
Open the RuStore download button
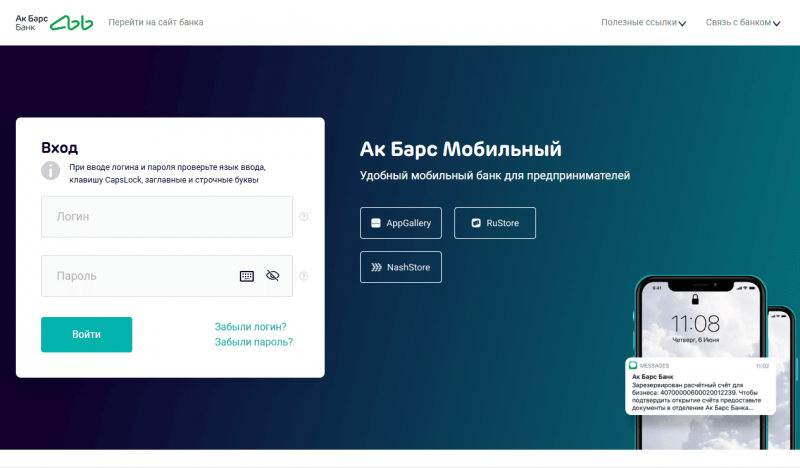pos(494,223)
